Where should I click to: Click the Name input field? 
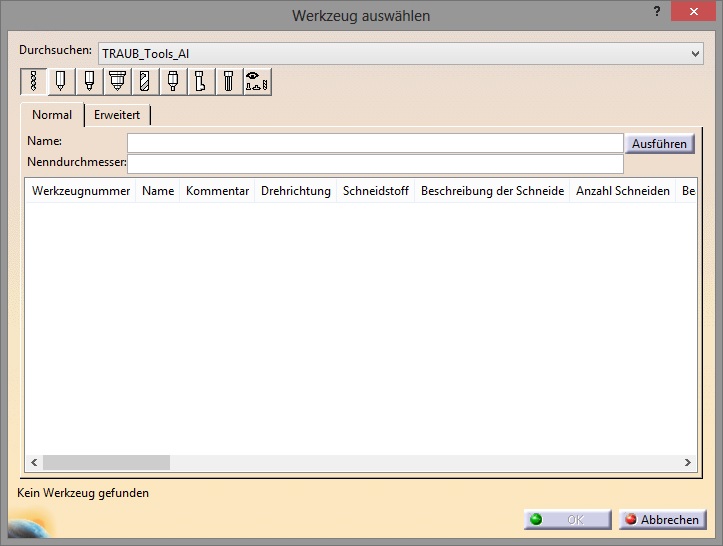tap(375, 143)
